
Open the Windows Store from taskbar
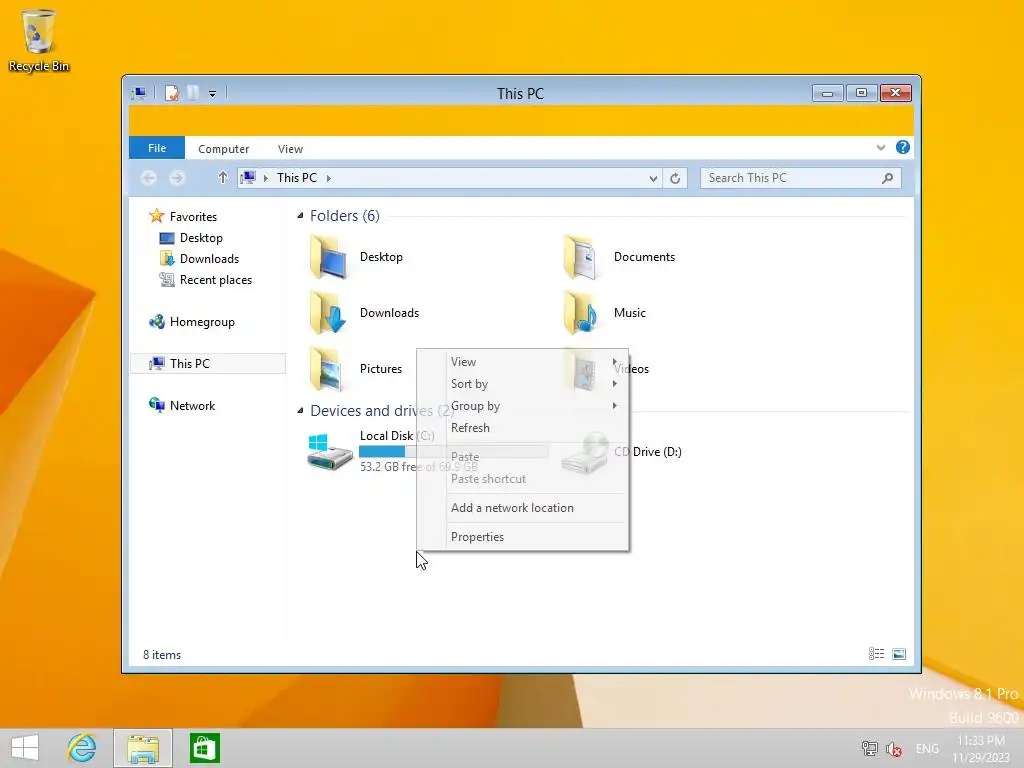(204, 748)
